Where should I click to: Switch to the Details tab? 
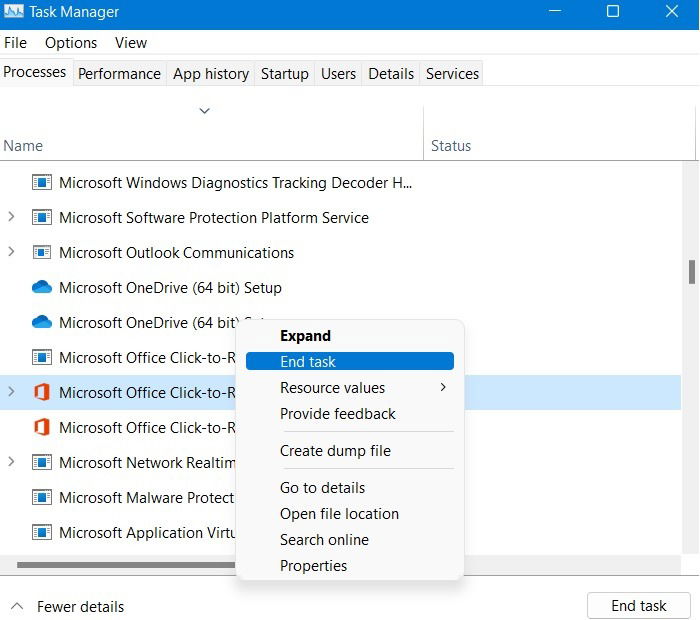coord(391,74)
